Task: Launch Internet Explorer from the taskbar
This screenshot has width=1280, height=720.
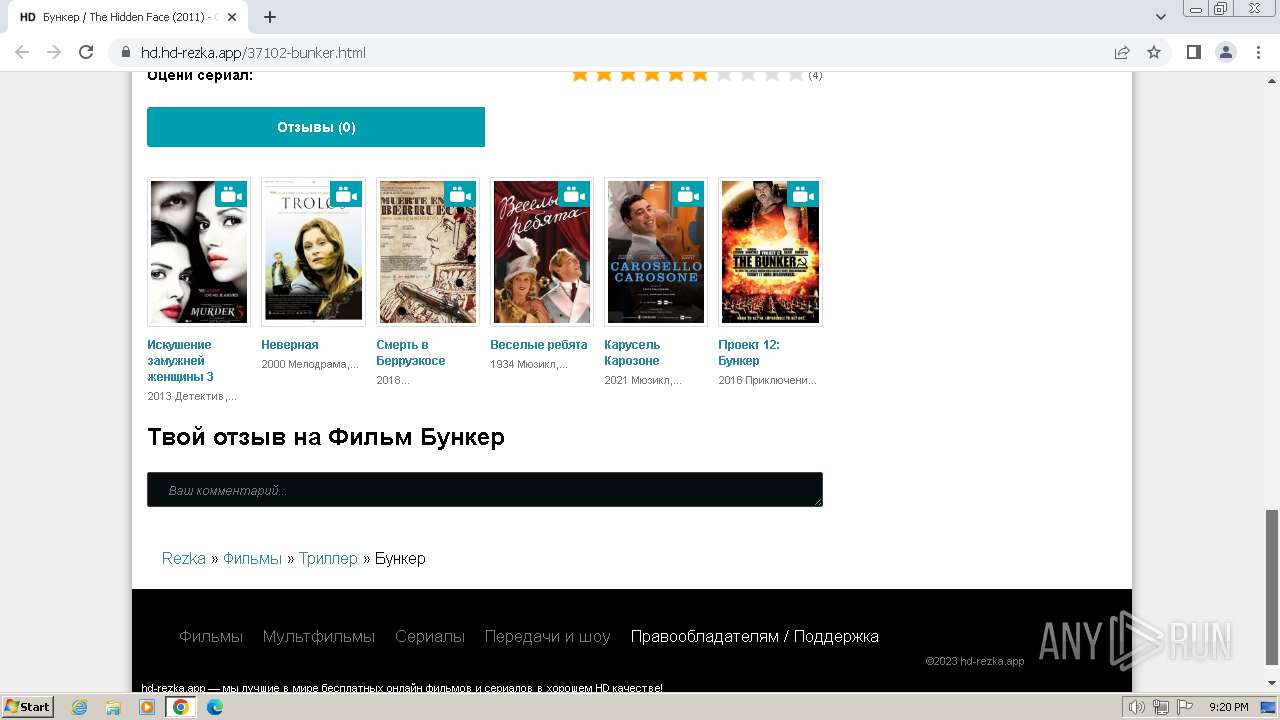Action: (x=80, y=707)
